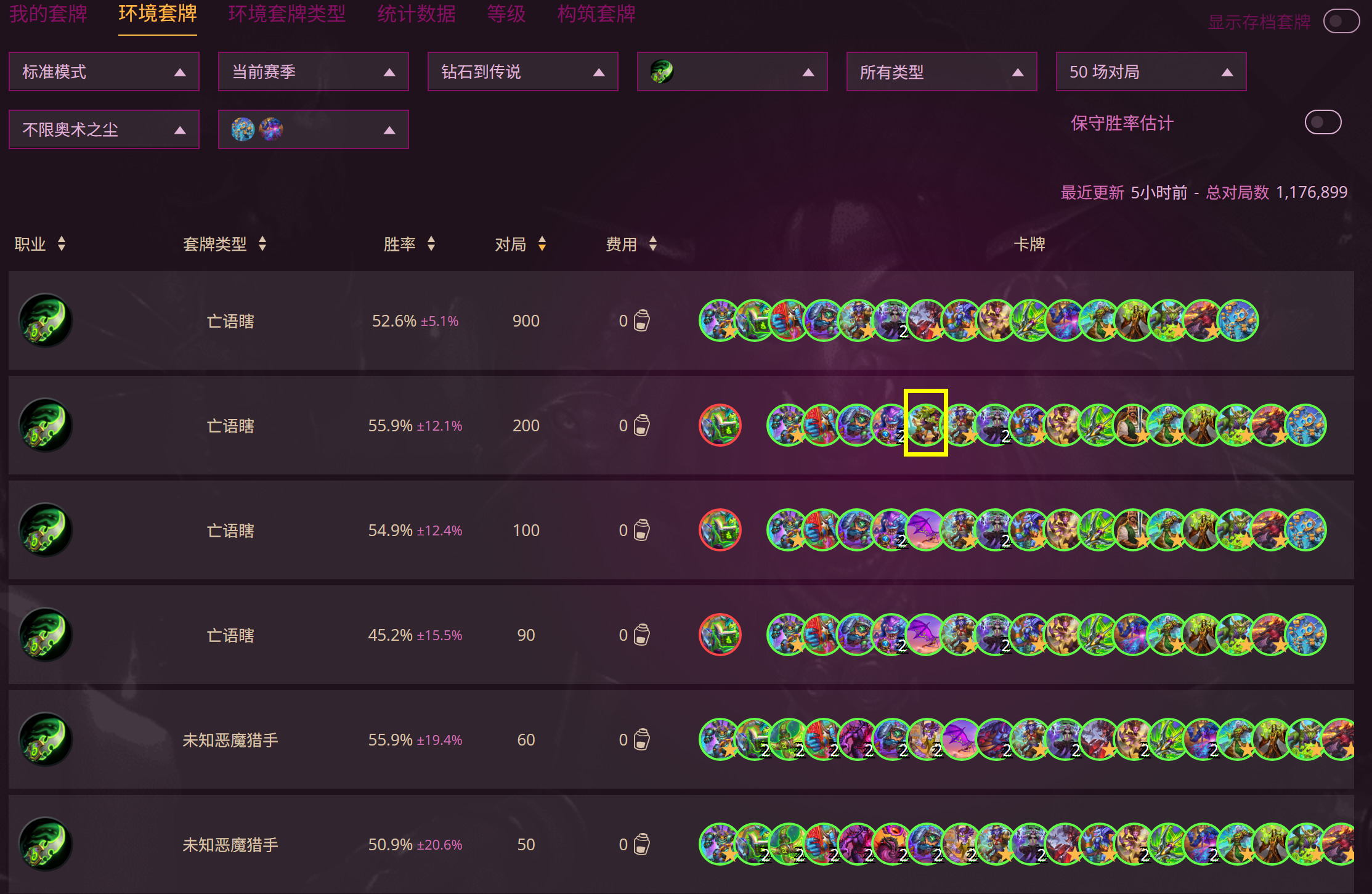Open the 钻石到传说 rank dropdown
This screenshot has width=1372, height=894.
[523, 71]
